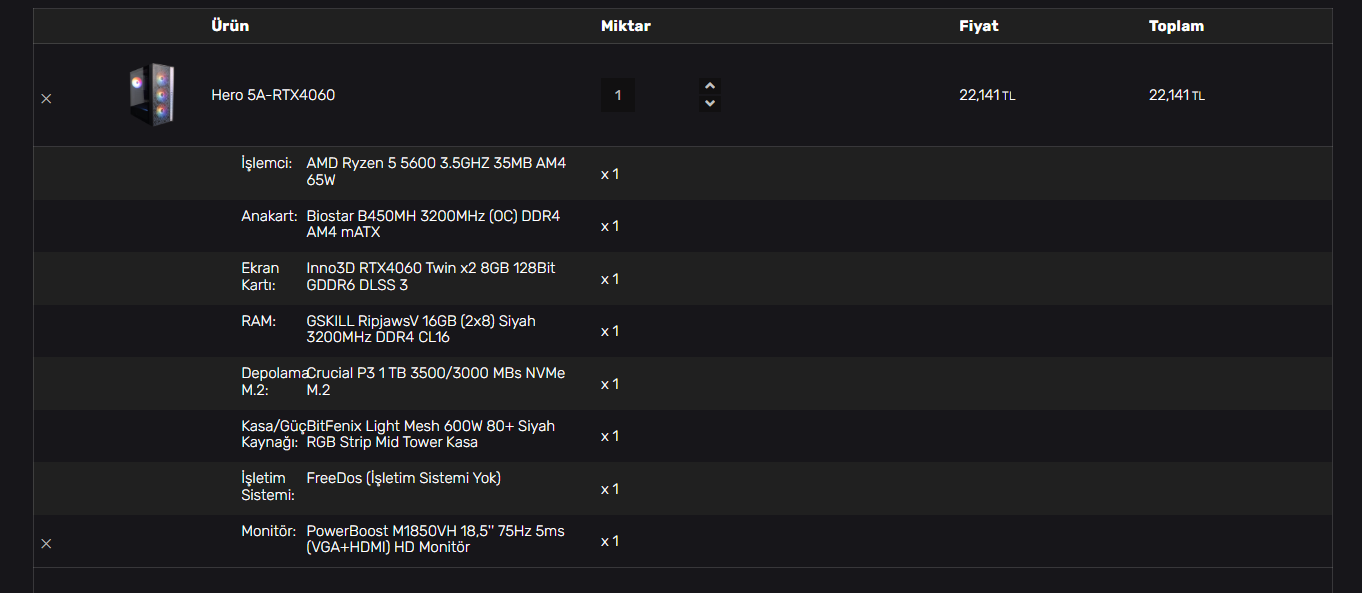
Task: Select the unit price under Fiyat
Action: click(x=986, y=95)
